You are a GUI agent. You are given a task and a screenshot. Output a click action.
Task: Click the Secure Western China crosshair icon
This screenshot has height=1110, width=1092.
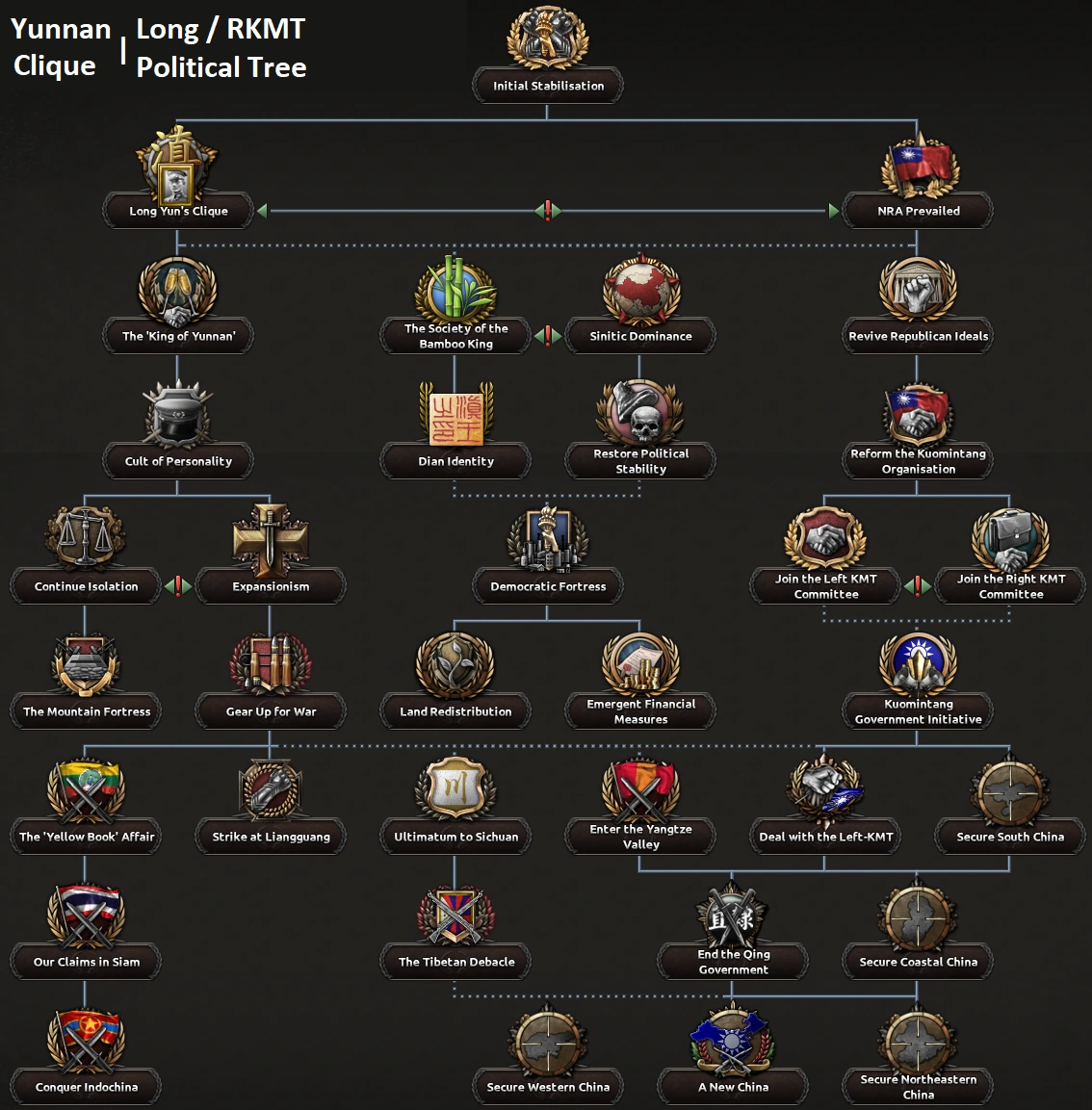pos(547,1042)
